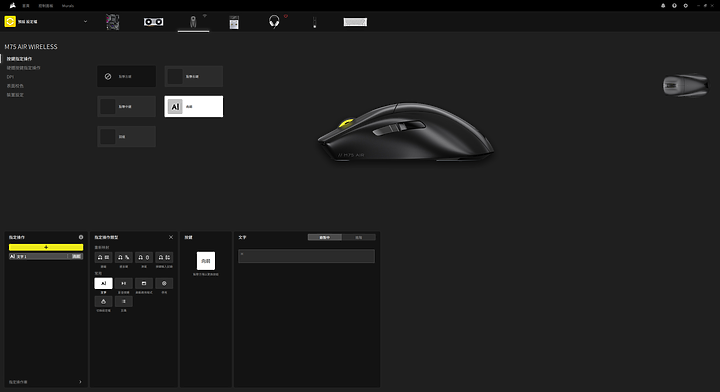Image resolution: width=720 pixels, height=392 pixels.
Task: Switch to the mouse top-view thumbnail
Action: point(685,85)
